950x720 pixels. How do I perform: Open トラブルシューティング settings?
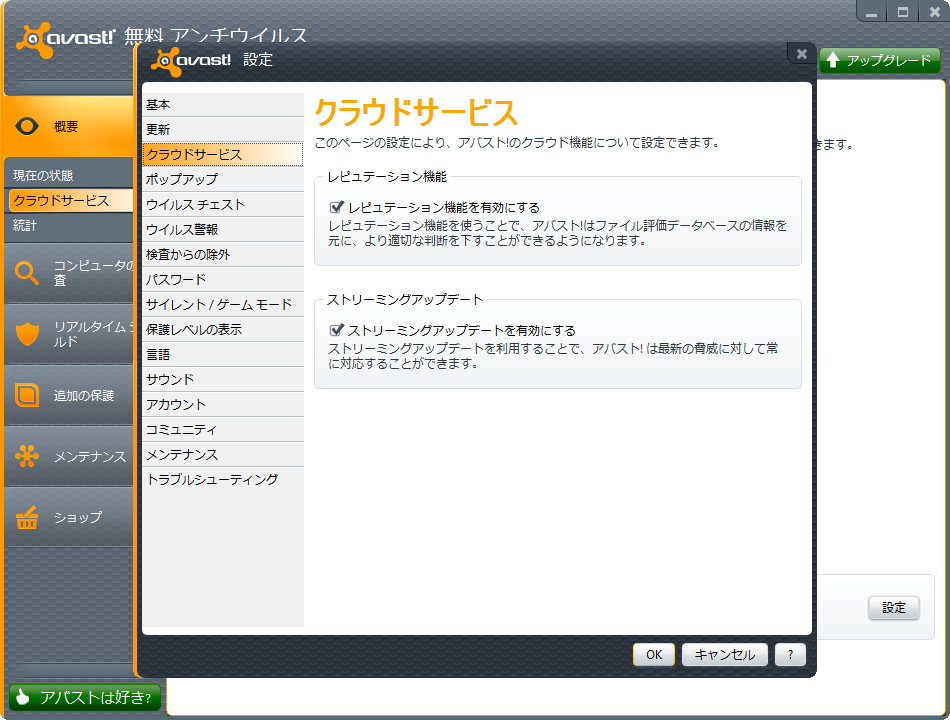pos(223,479)
